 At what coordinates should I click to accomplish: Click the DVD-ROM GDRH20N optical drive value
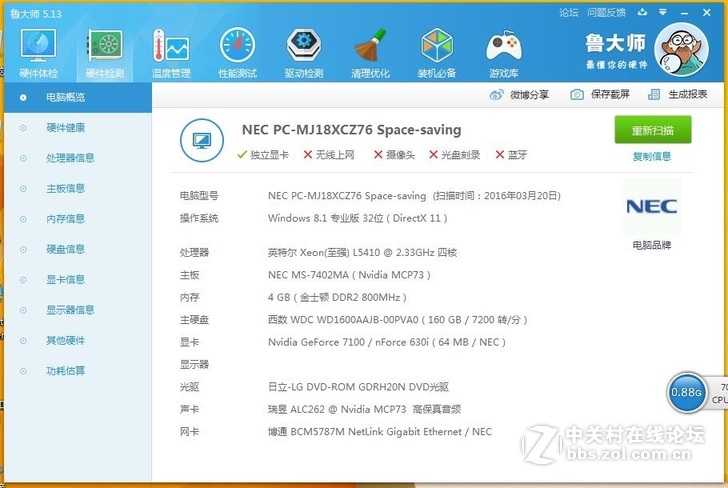(x=358, y=387)
